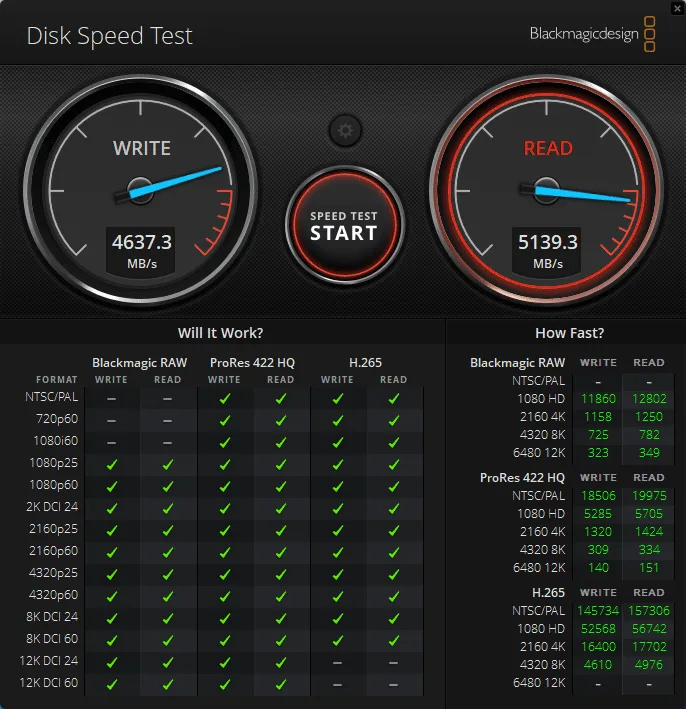Click Blackmagic RAW write checkmark for 12K DCI 24
Viewport: 686px width, 709px height.
111,662
